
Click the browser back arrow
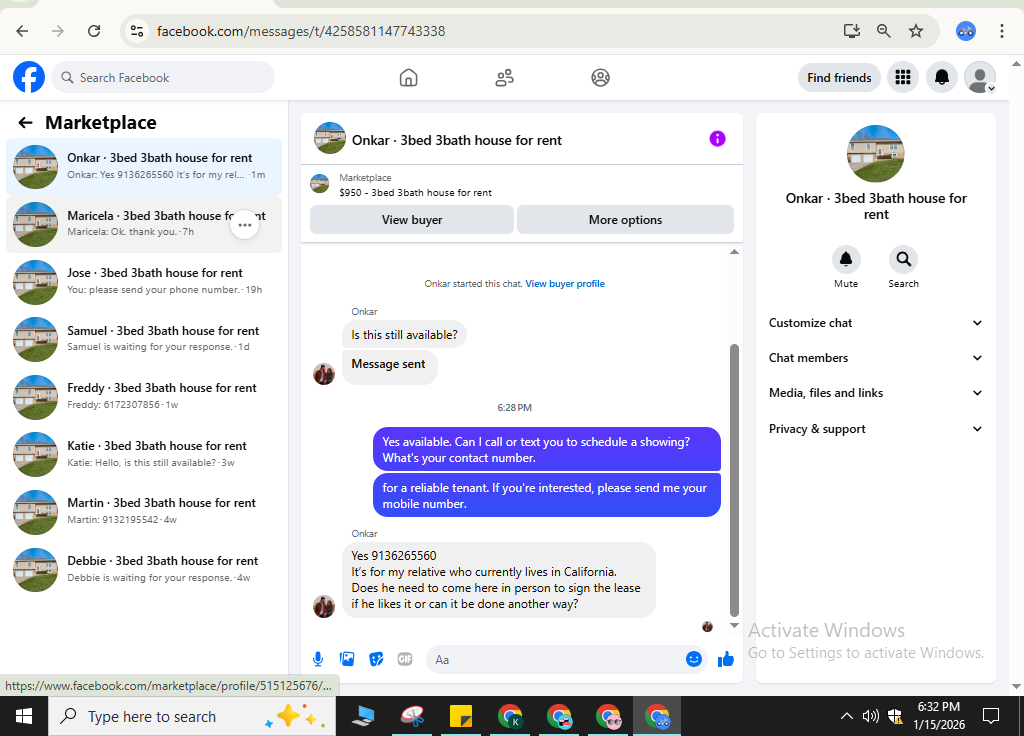pyautogui.click(x=22, y=31)
